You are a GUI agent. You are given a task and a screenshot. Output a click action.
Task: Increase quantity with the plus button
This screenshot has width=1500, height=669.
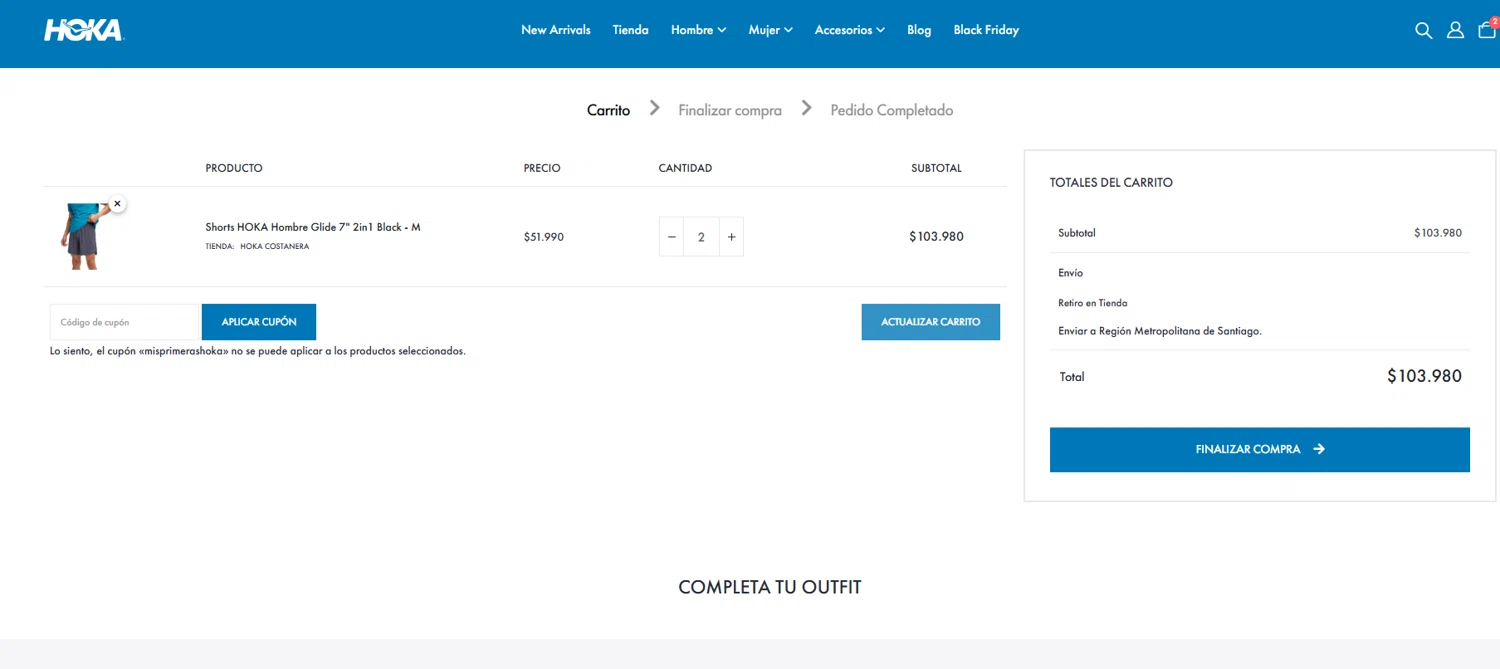pos(731,237)
